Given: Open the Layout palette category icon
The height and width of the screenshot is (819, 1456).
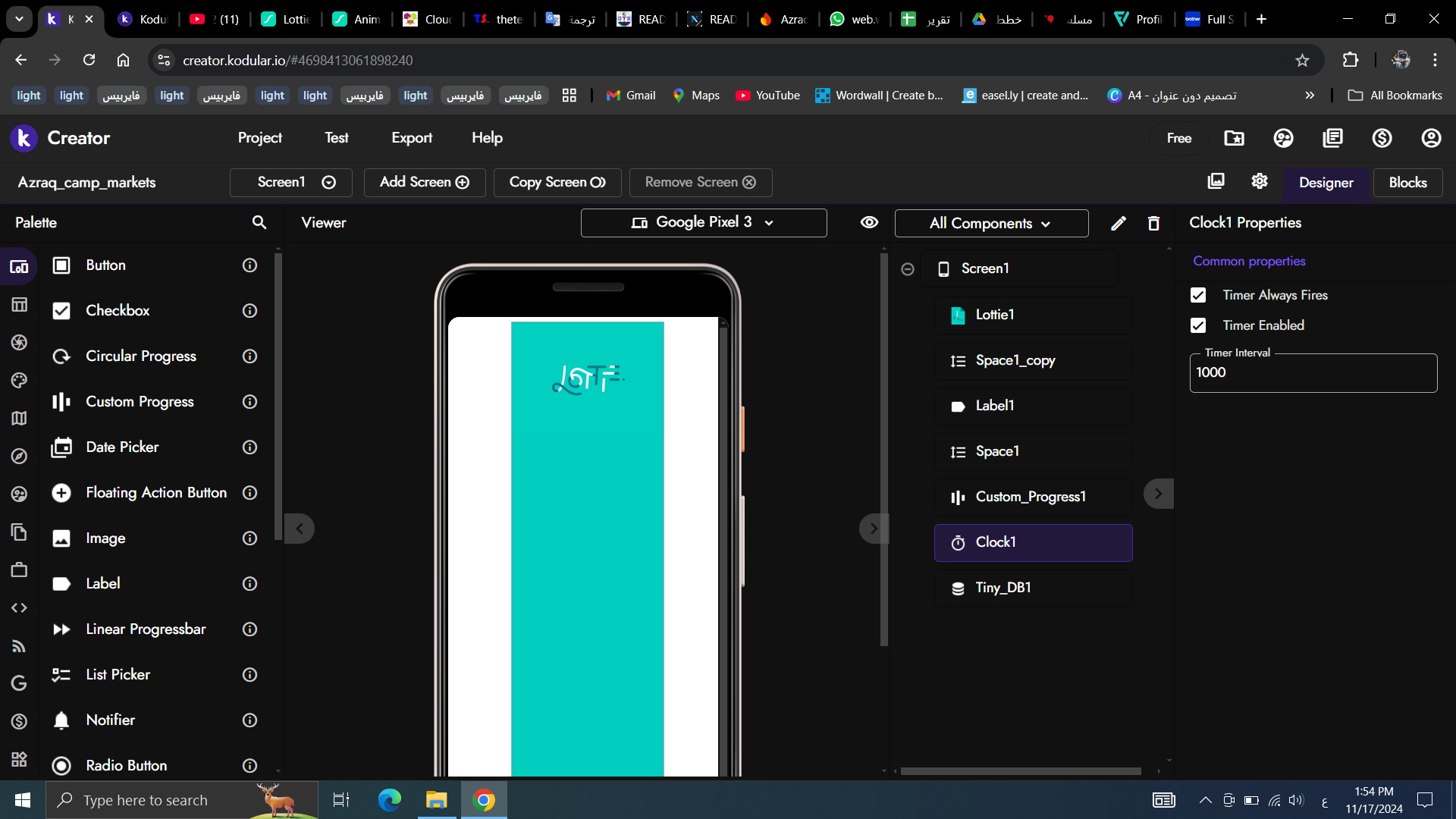Looking at the screenshot, I should (x=19, y=305).
